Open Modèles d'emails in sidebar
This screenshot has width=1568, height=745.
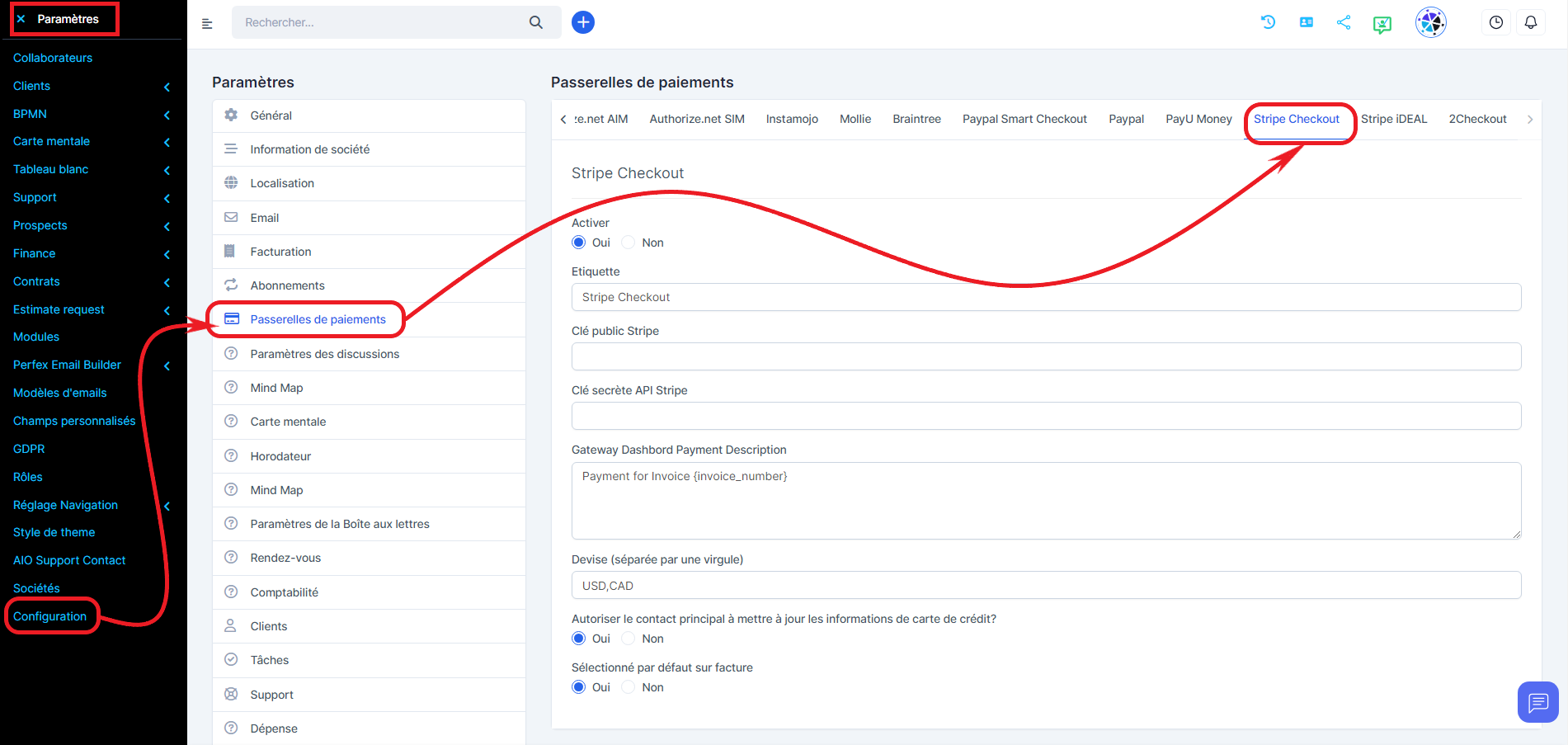click(x=60, y=393)
